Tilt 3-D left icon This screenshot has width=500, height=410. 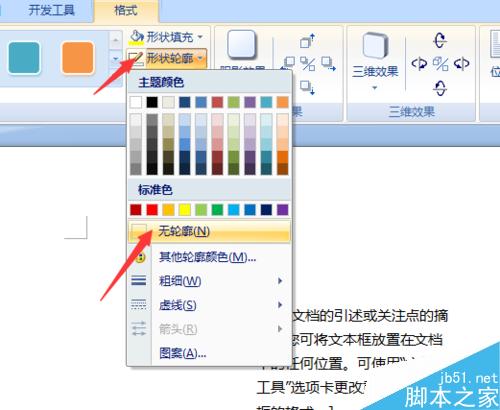coord(419,63)
